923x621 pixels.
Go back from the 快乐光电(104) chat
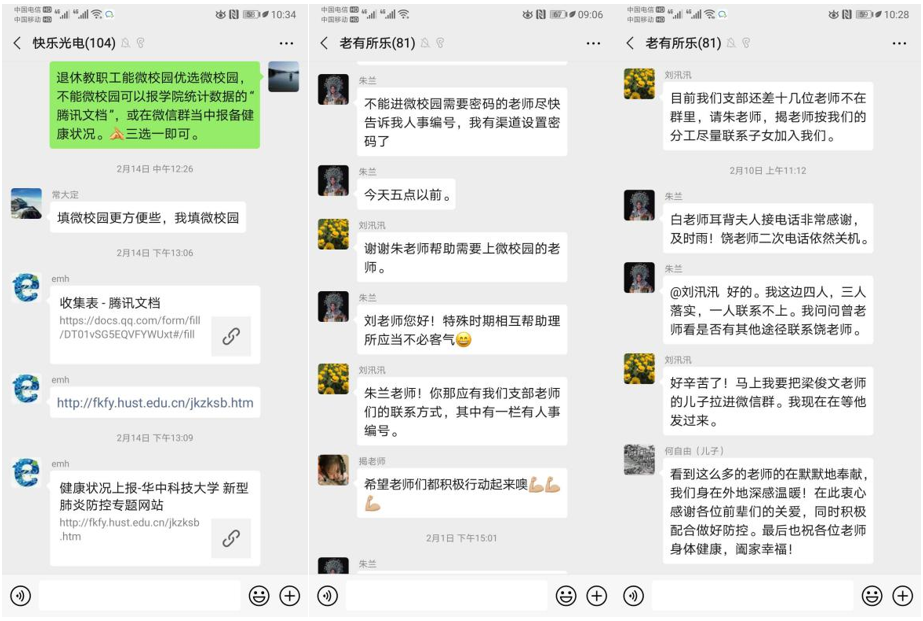pyautogui.click(x=17, y=43)
